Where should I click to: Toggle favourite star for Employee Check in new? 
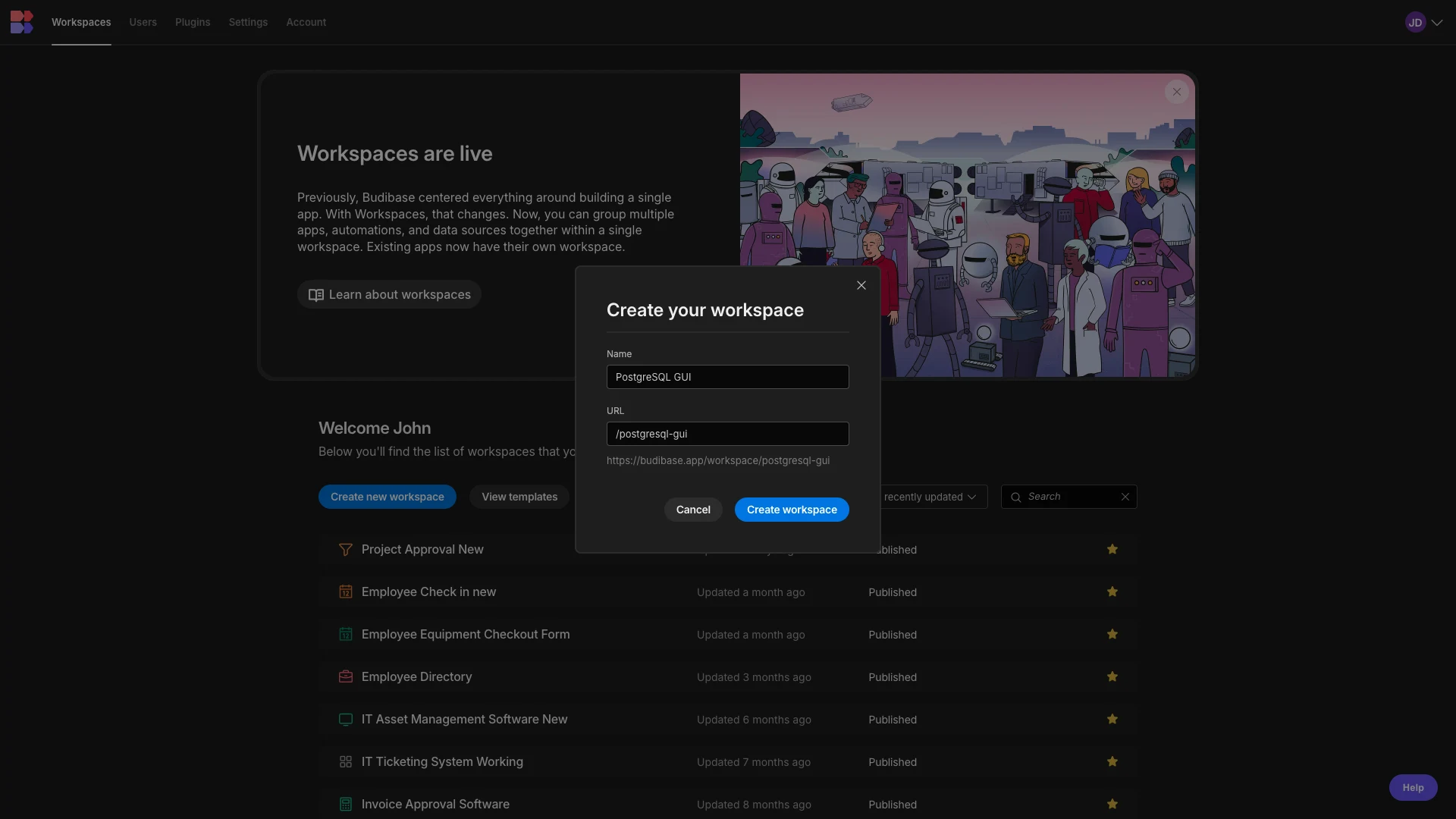pyautogui.click(x=1112, y=591)
